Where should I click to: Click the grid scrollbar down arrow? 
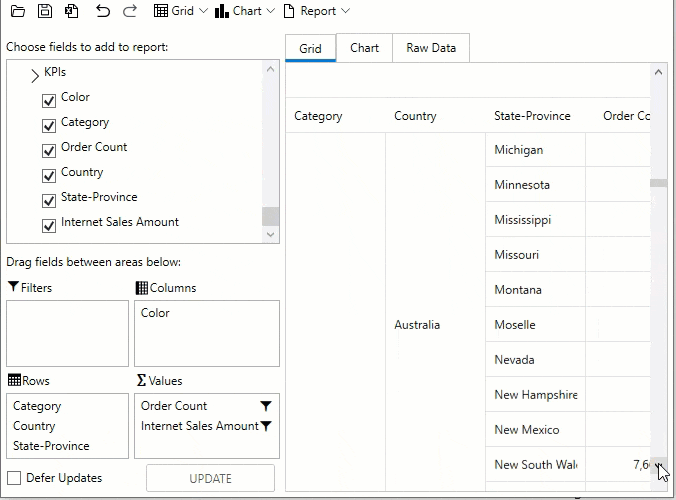coord(658,463)
